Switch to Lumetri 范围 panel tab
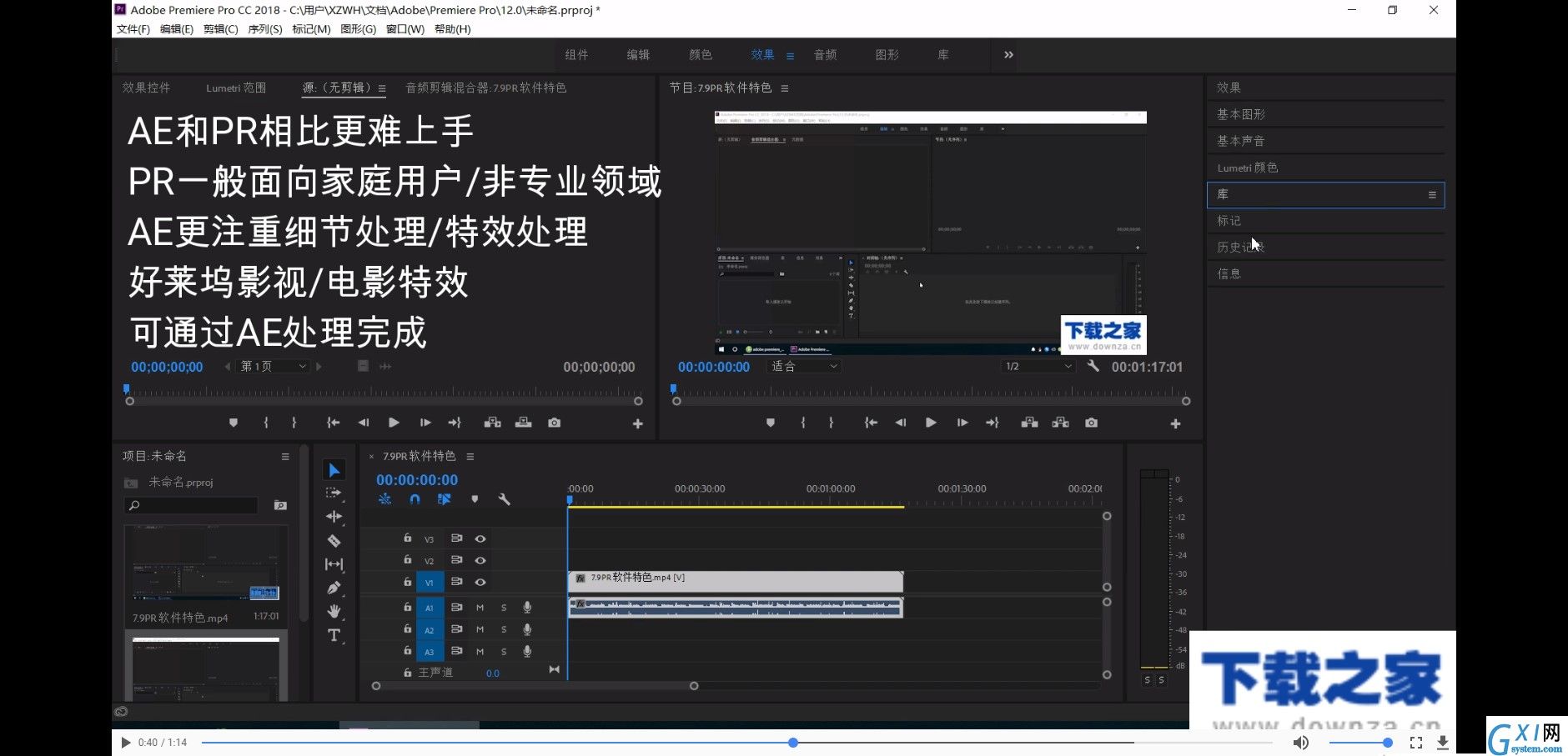Image resolution: width=1568 pixels, height=756 pixels. click(236, 88)
